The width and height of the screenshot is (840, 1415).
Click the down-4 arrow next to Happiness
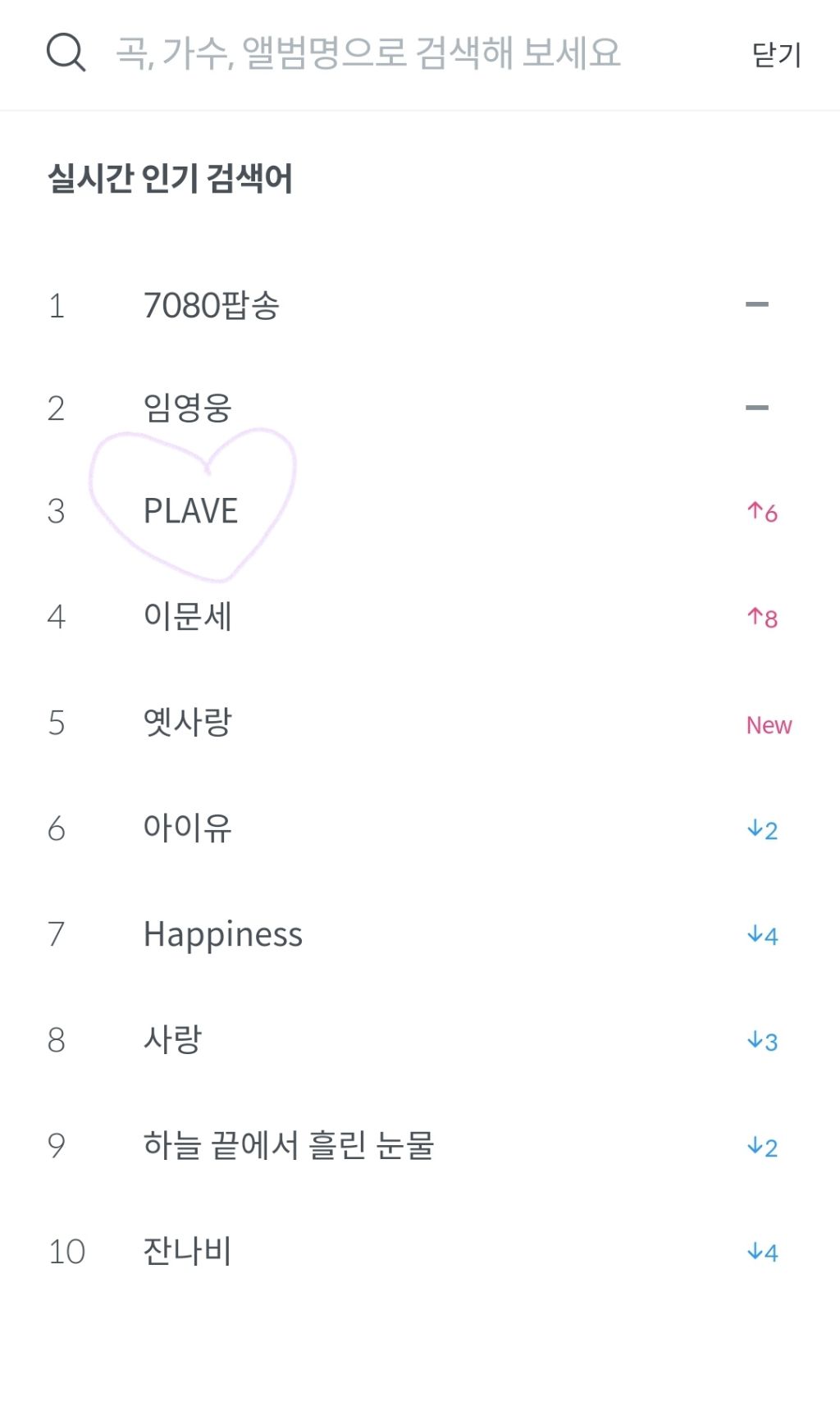[x=762, y=935]
